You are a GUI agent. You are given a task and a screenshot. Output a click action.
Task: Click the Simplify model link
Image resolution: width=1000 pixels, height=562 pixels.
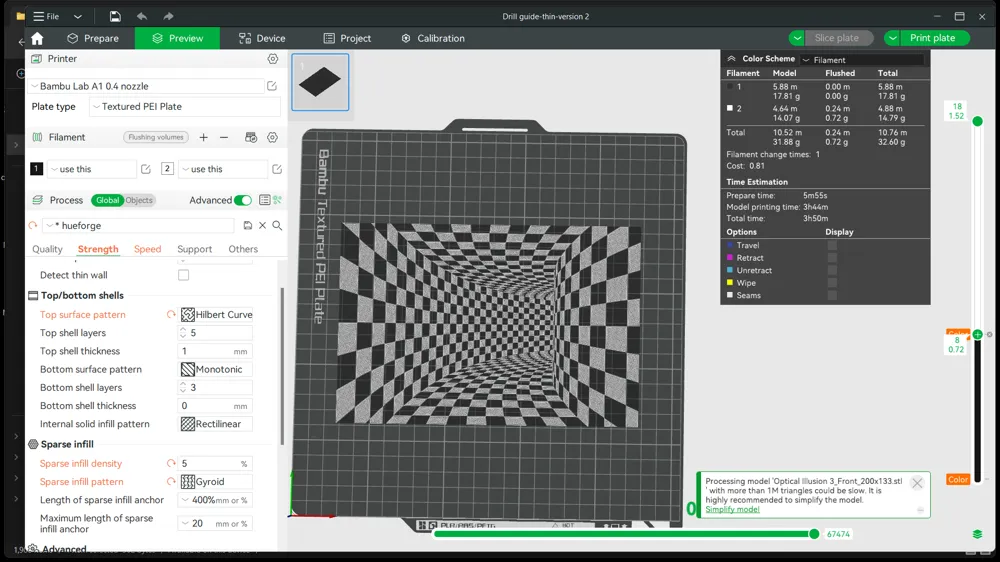[x=732, y=509]
